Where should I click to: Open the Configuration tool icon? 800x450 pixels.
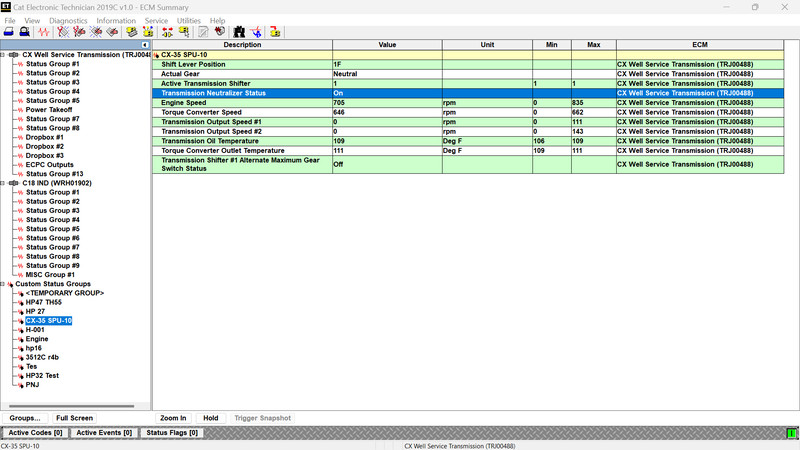click(x=148, y=32)
